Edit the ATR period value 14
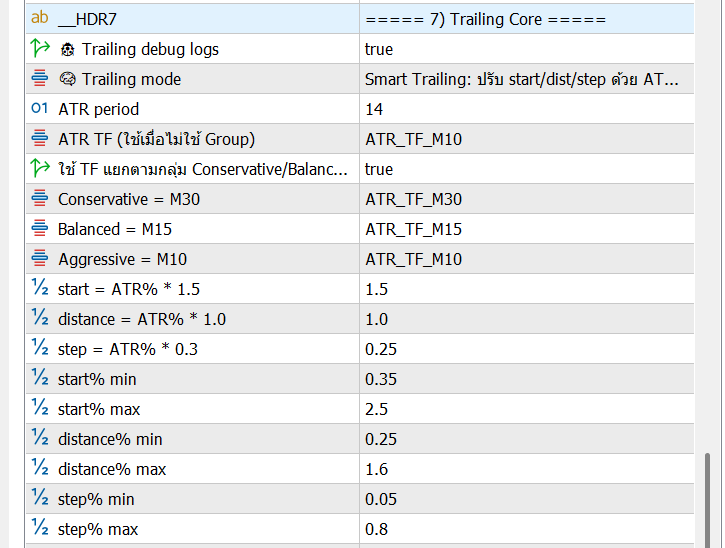The height and width of the screenshot is (548, 725). [x=374, y=109]
